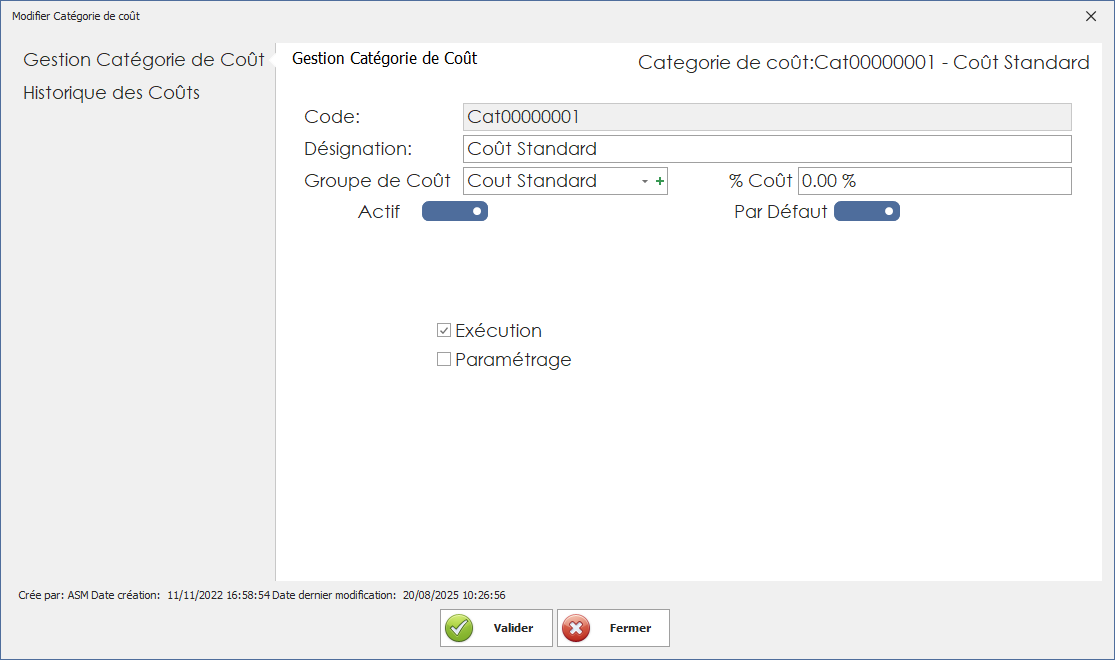Viewport: 1115px width, 660px height.
Task: Click the green check icon on Valider
Action: click(x=459, y=628)
